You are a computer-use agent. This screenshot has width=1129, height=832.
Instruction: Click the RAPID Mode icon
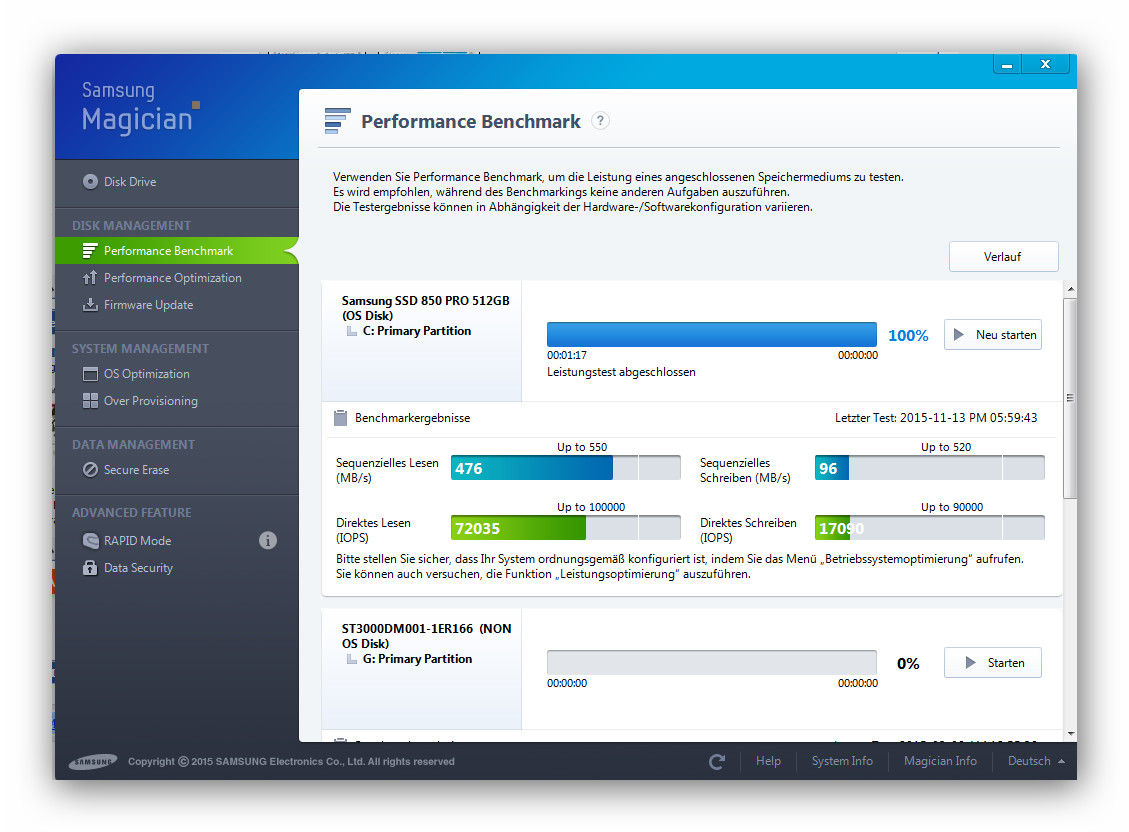90,541
